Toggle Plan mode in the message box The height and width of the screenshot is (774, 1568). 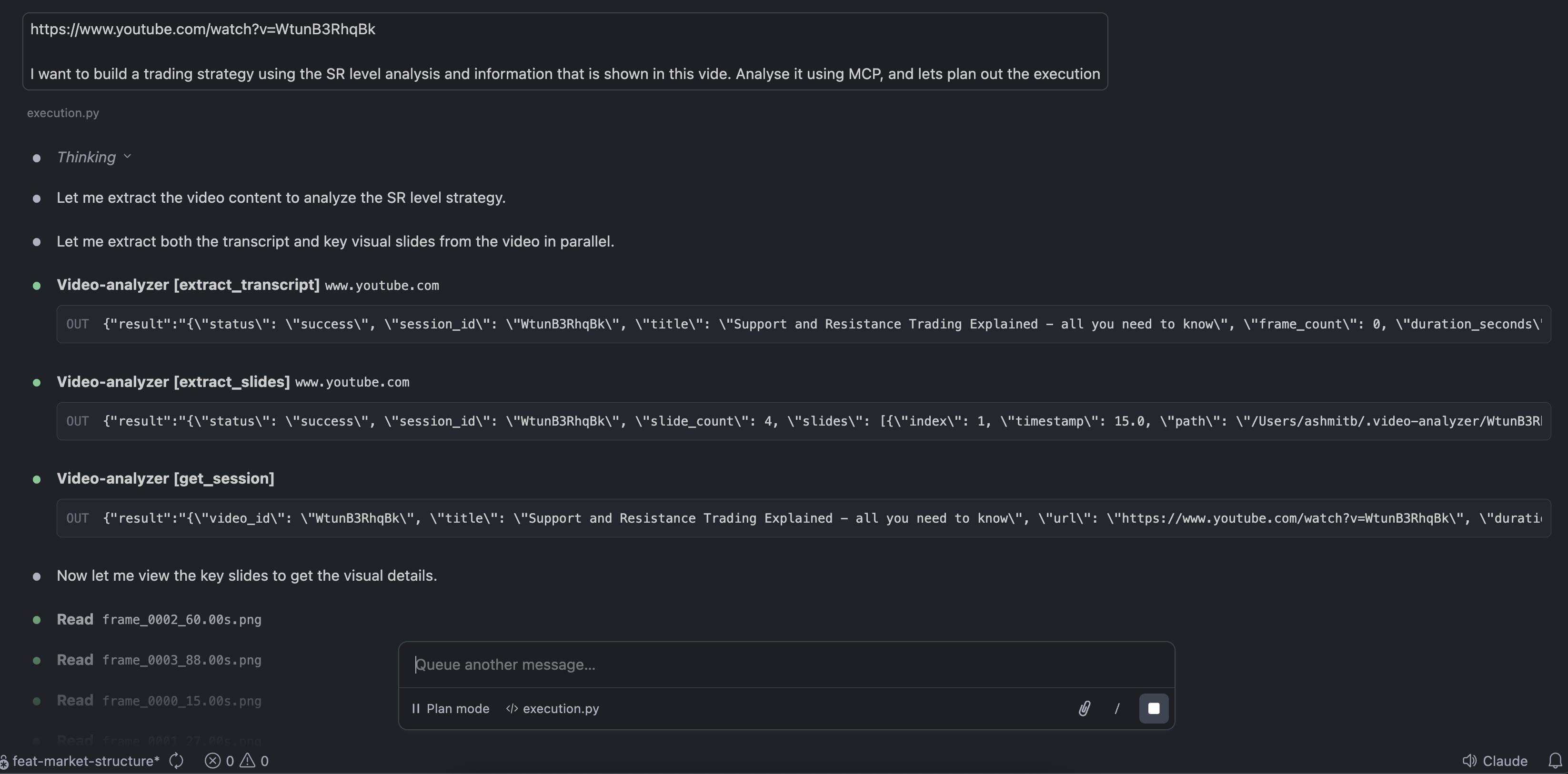(451, 708)
